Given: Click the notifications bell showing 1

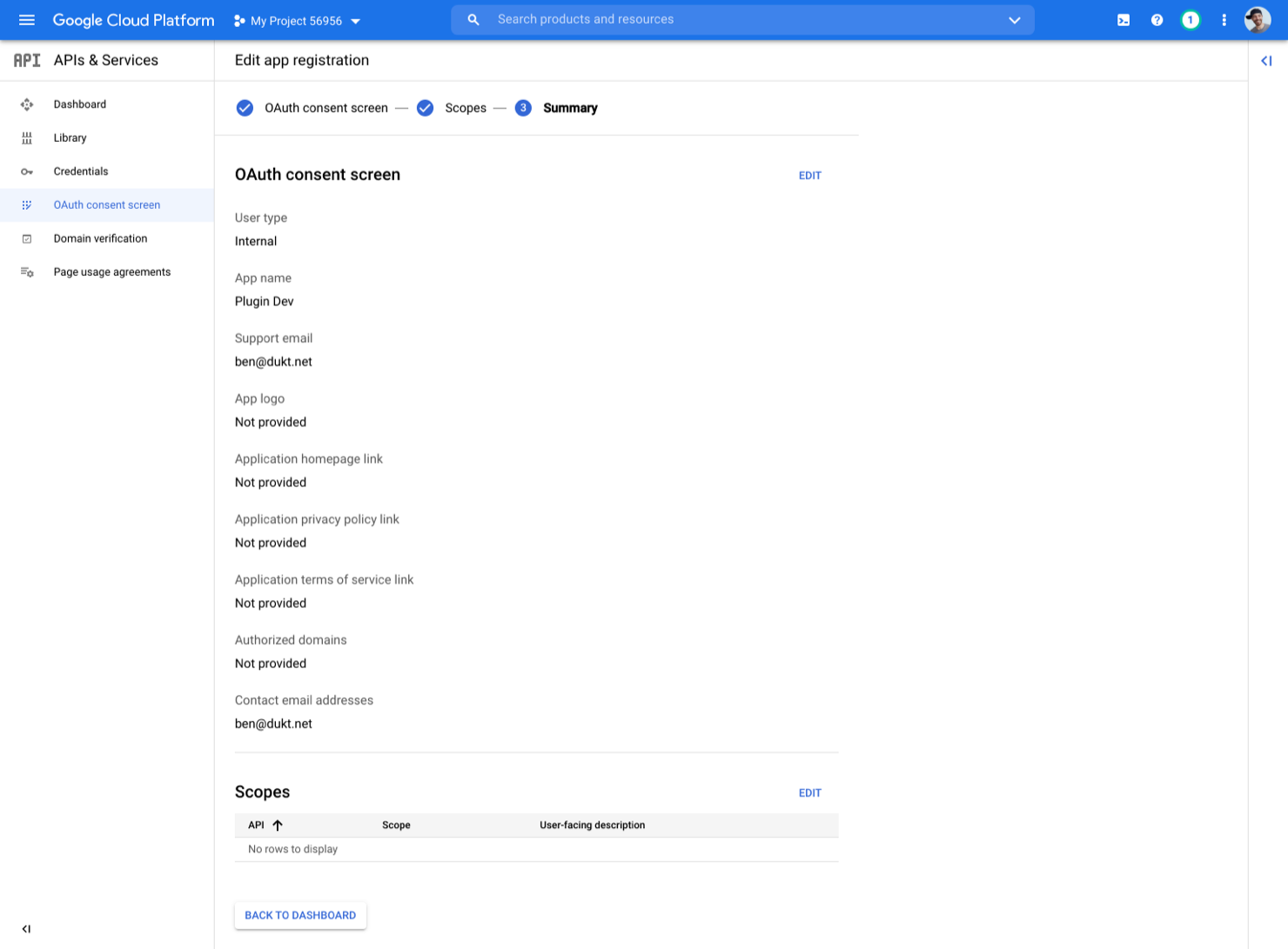Looking at the screenshot, I should click(x=1191, y=19).
